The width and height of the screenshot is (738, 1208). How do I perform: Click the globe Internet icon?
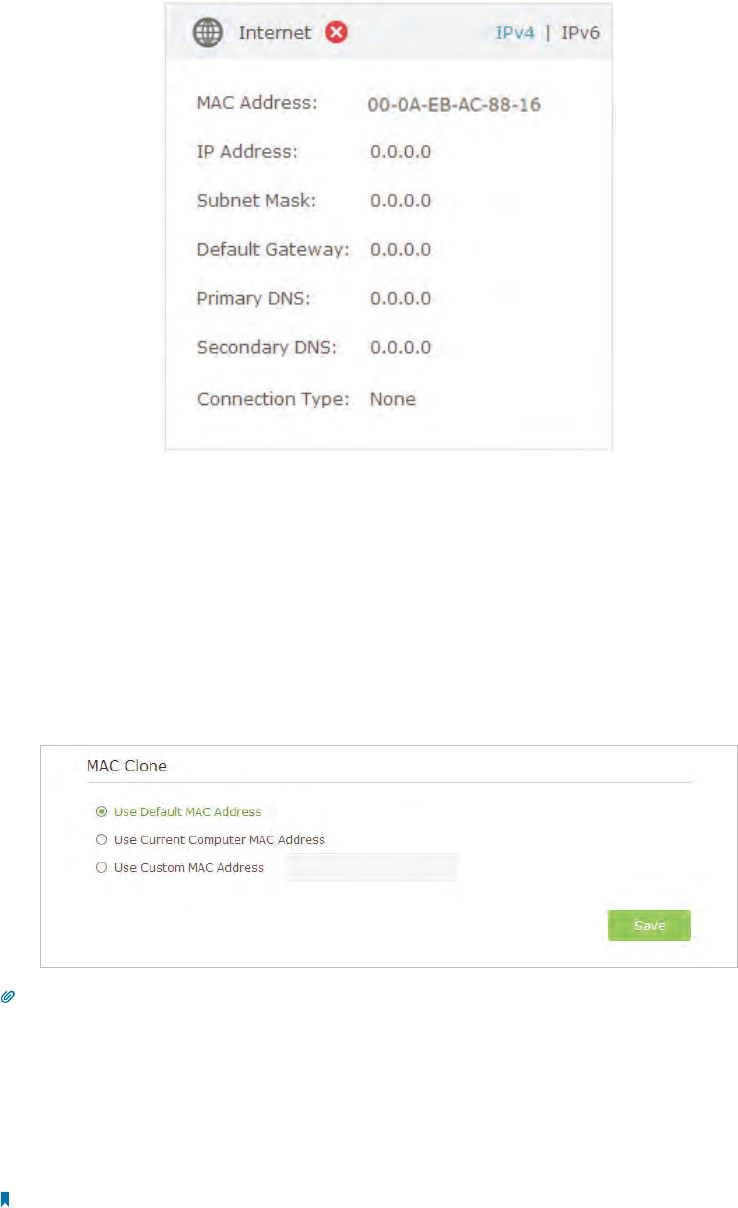pos(209,33)
